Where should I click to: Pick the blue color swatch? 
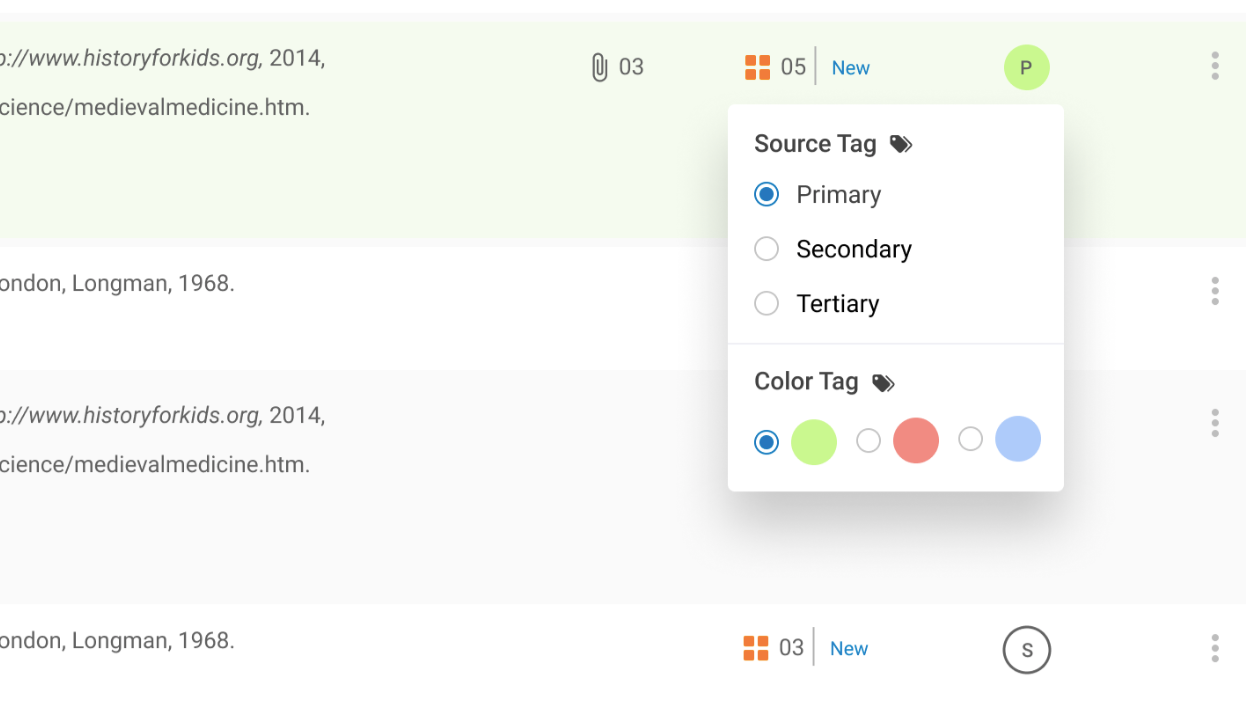1018,439
